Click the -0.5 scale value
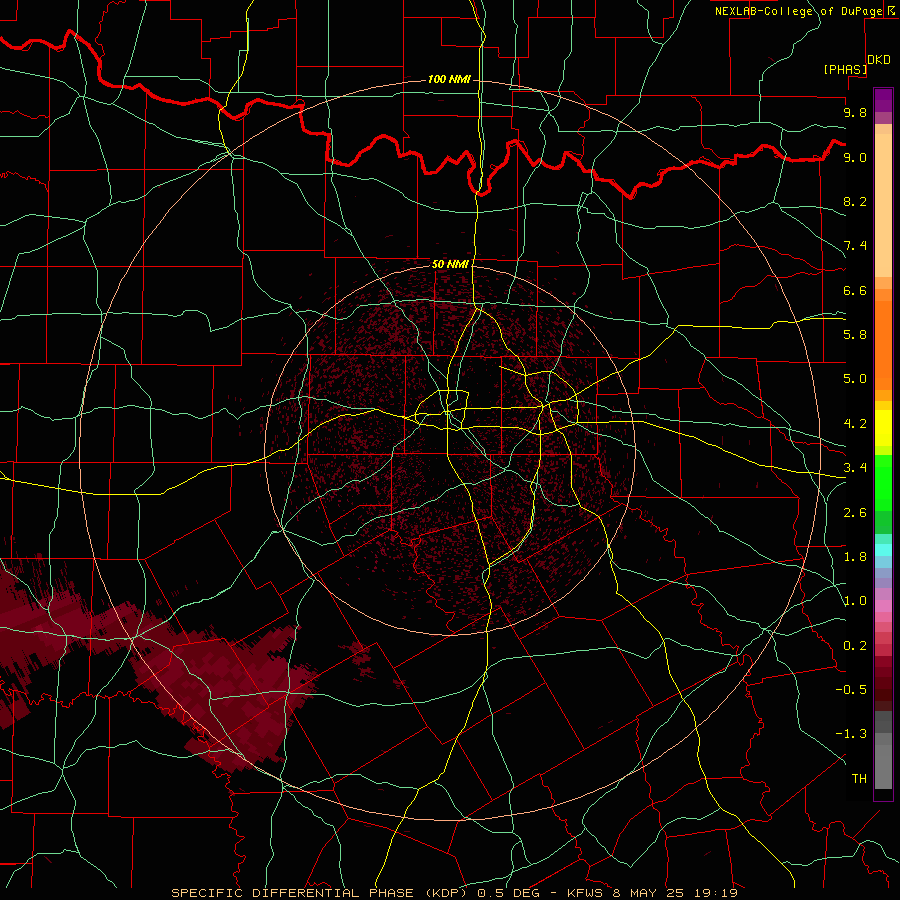This screenshot has width=900, height=900. coord(851,690)
